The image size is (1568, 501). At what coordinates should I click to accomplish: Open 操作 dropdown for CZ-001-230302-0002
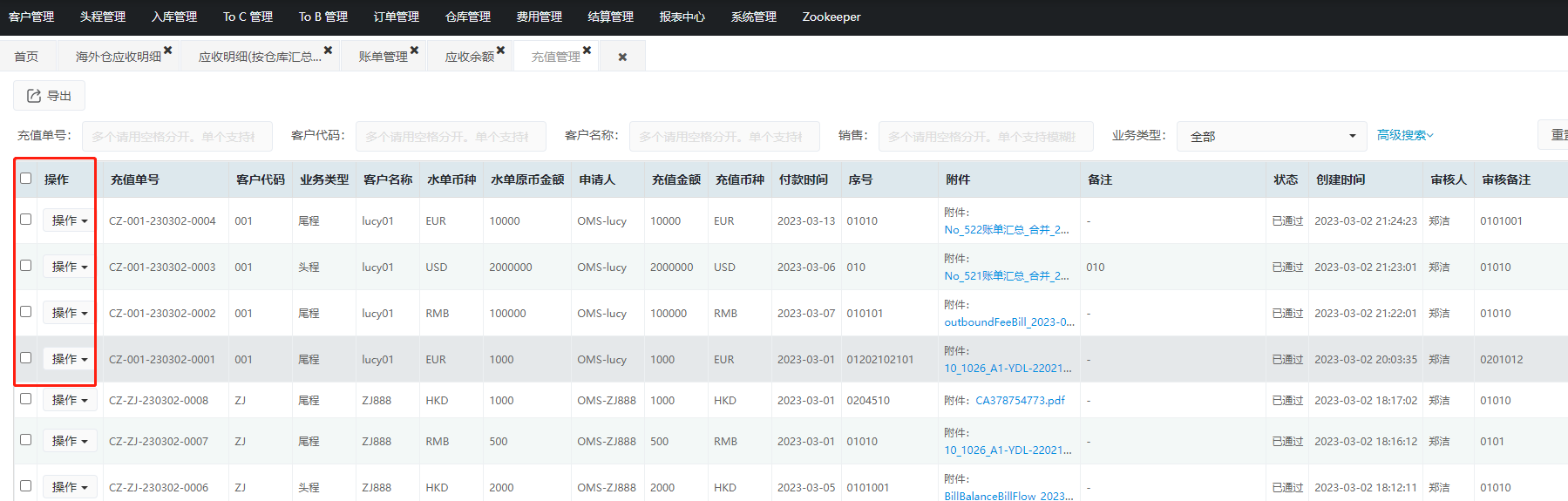point(70,313)
